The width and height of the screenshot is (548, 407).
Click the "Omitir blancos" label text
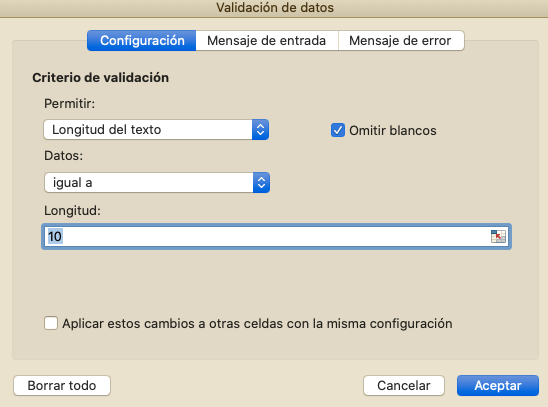tap(393, 131)
